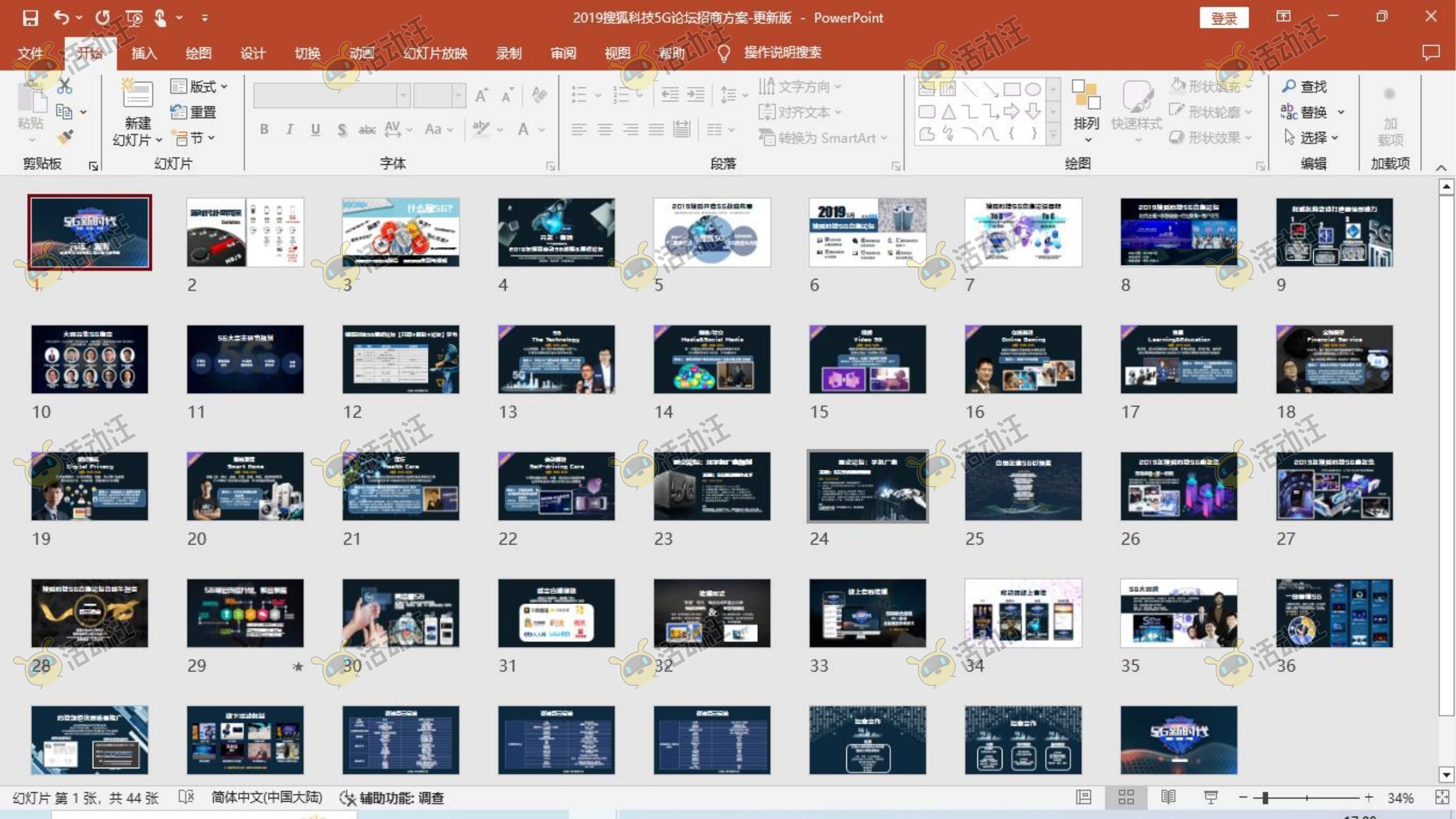Image resolution: width=1456 pixels, height=819 pixels.
Task: Toggle Underline formatting
Action: [316, 130]
